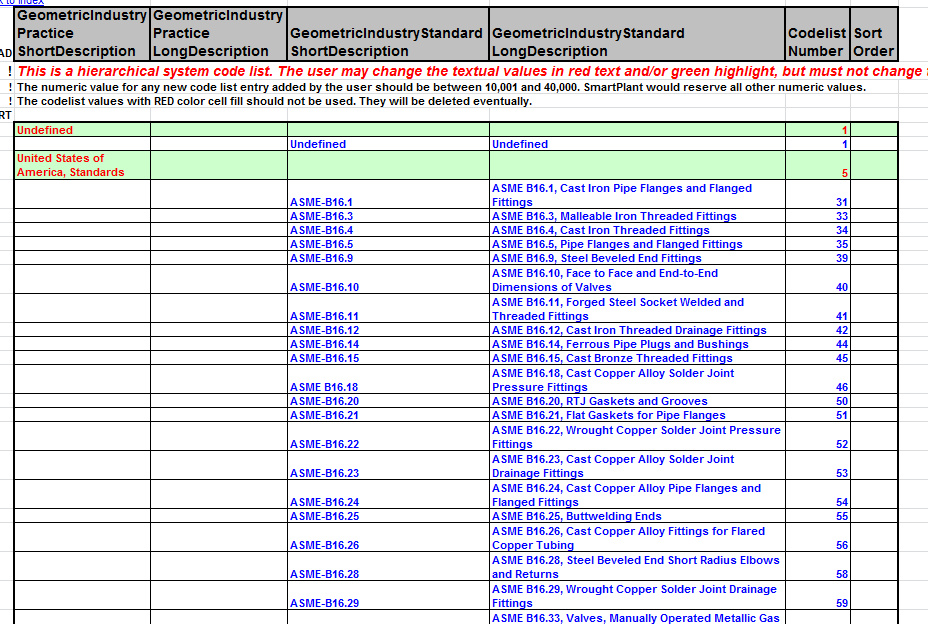This screenshot has height=624, width=928.
Task: Click the note about RED color cell fill
Action: pyautogui.click(x=275, y=101)
